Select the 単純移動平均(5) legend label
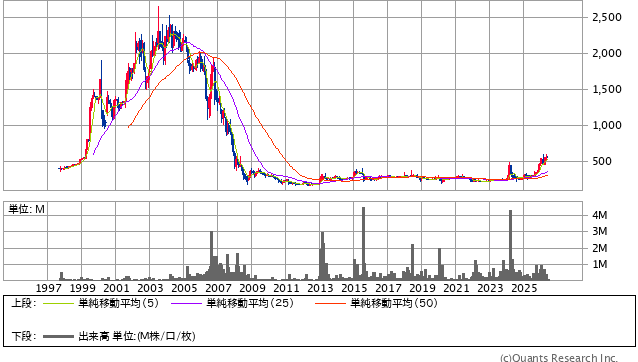The image size is (638, 362). tap(118, 303)
